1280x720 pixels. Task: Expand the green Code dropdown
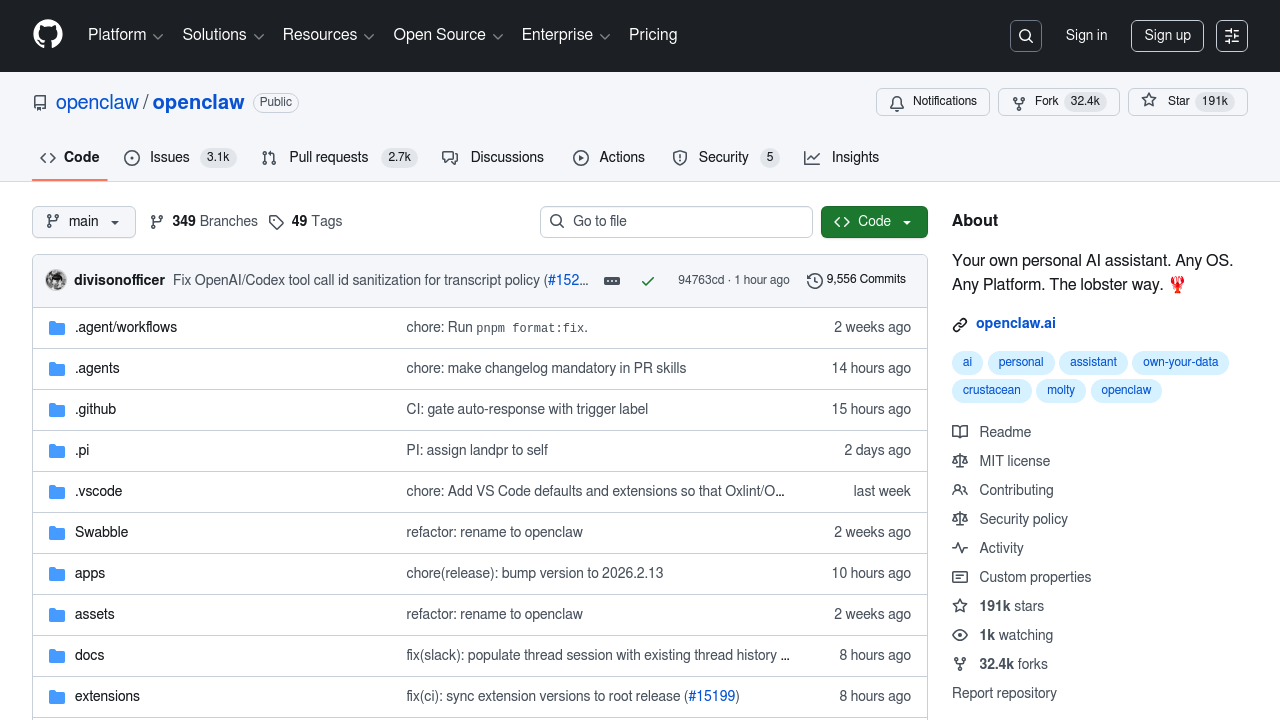[x=874, y=222]
